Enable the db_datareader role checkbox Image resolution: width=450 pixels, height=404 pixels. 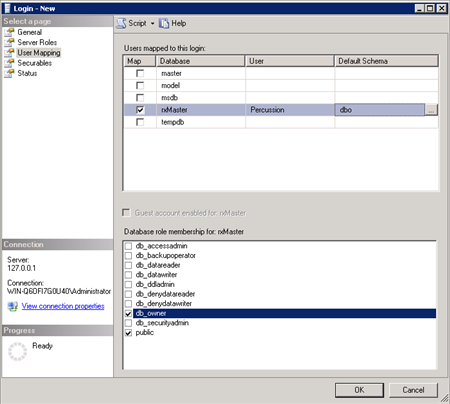click(128, 265)
